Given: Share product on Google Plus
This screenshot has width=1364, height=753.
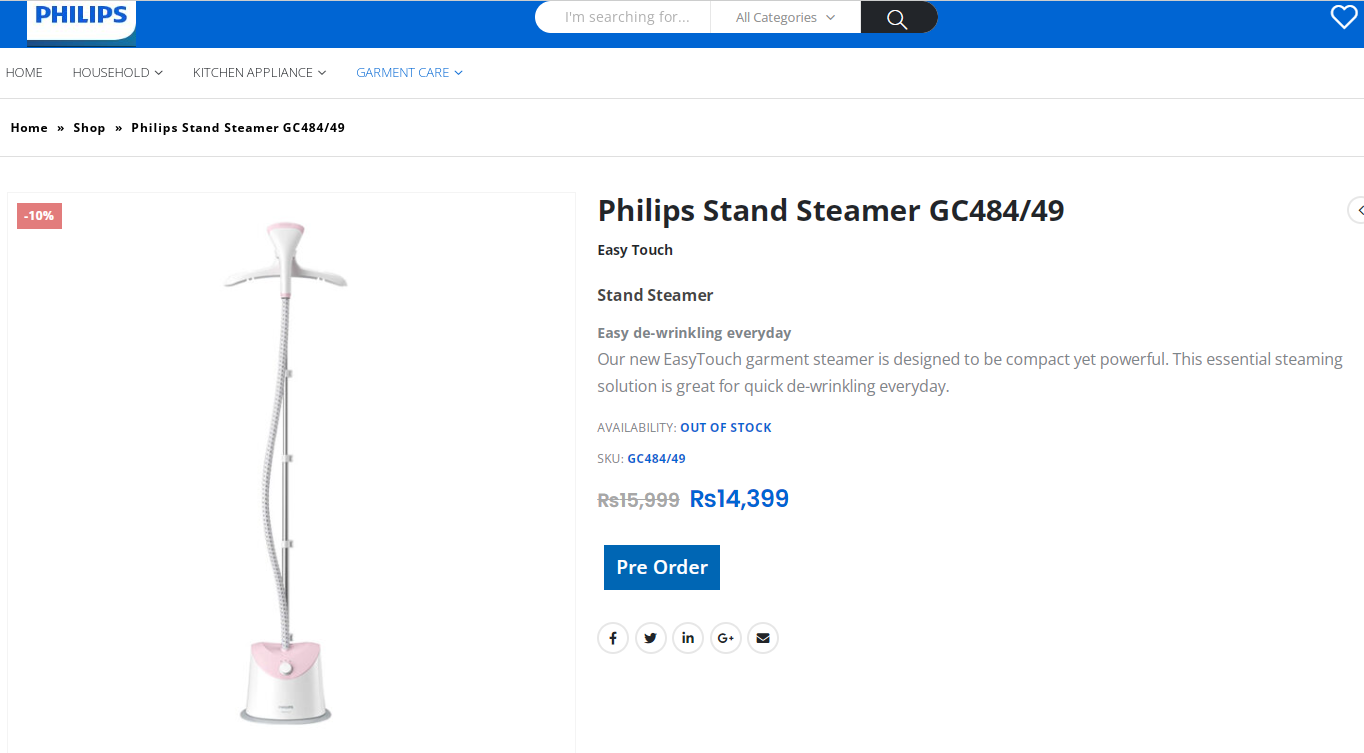Looking at the screenshot, I should [x=726, y=638].
